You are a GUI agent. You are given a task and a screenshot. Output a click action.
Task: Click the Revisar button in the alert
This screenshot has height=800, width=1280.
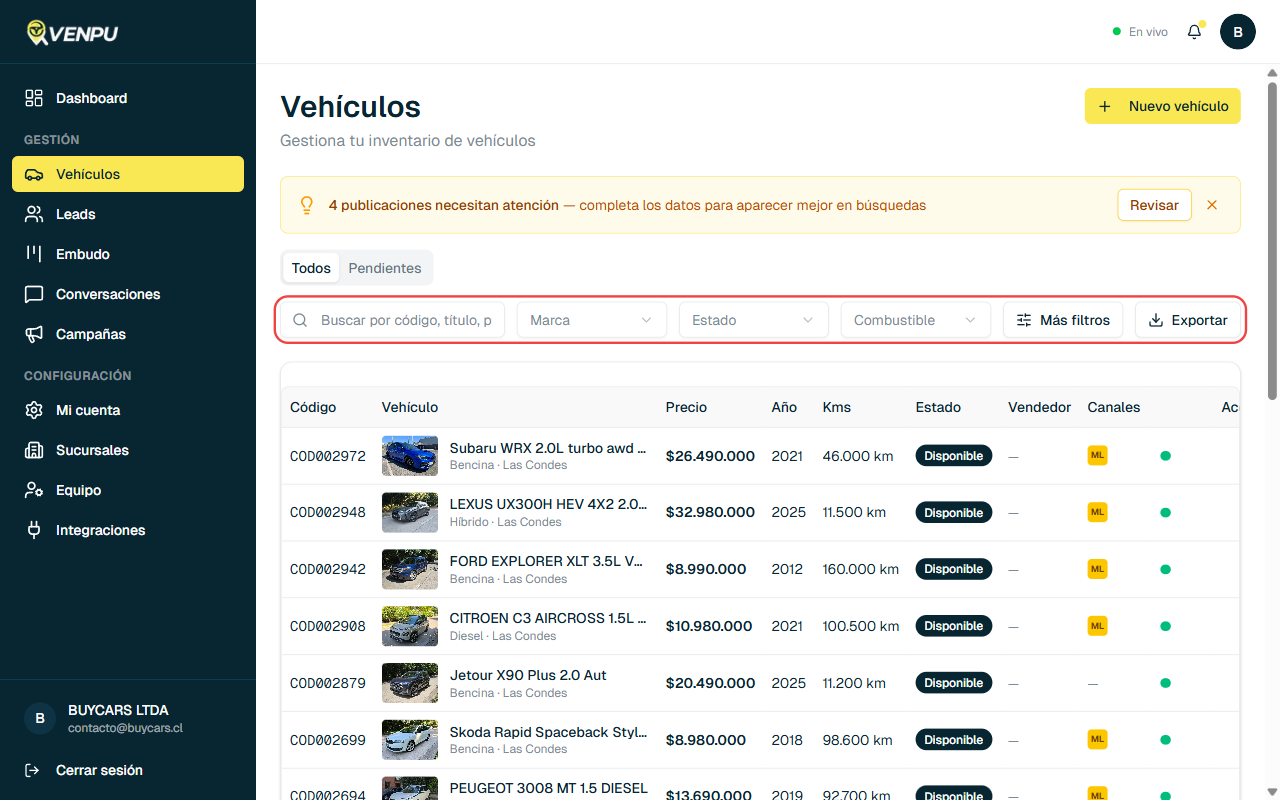coord(1154,204)
